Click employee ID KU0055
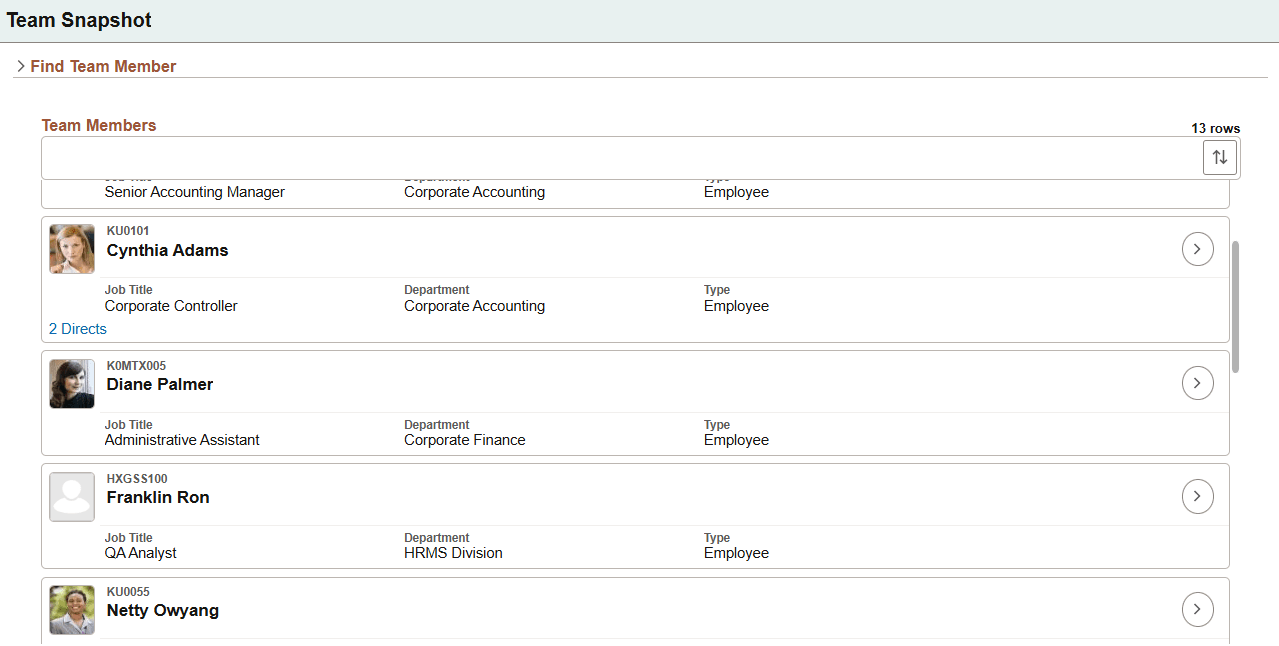Viewport: 1279px width, 646px height. (128, 592)
